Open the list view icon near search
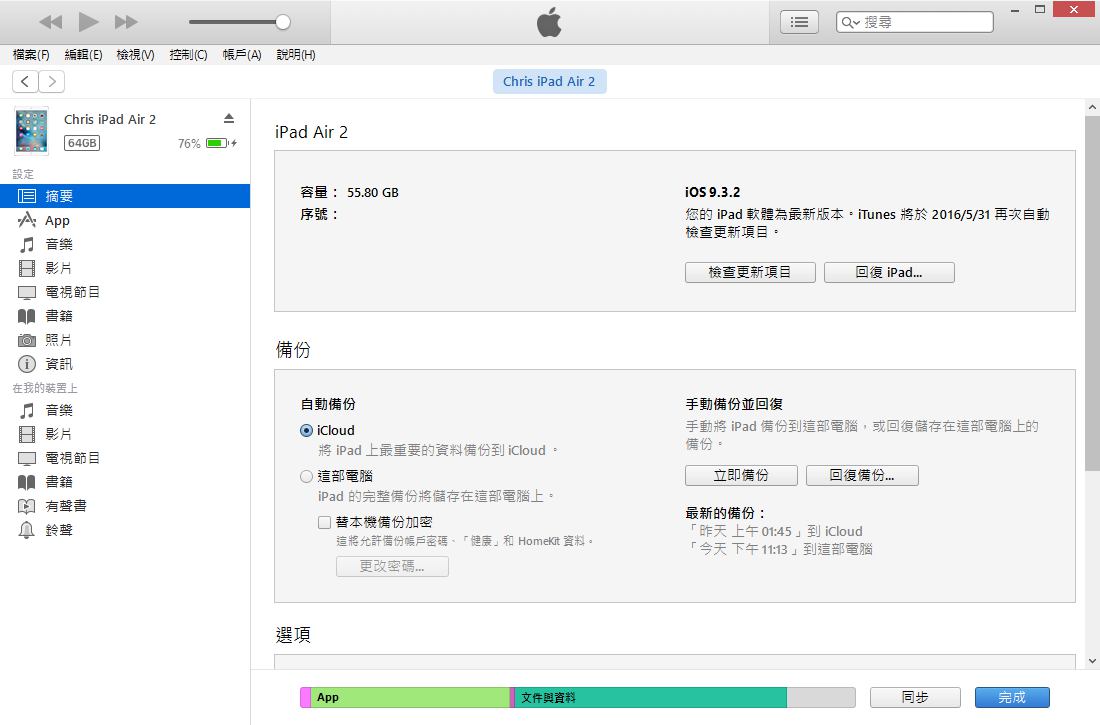1100x725 pixels. coord(799,22)
